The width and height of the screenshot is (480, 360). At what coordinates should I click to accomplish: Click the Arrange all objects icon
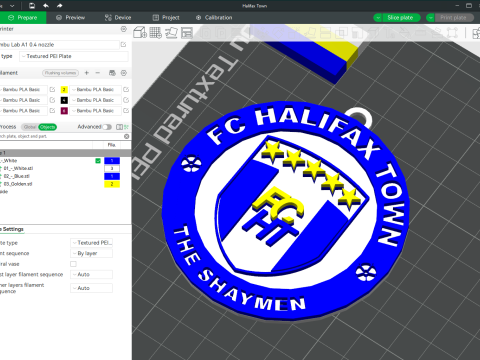pos(187,33)
